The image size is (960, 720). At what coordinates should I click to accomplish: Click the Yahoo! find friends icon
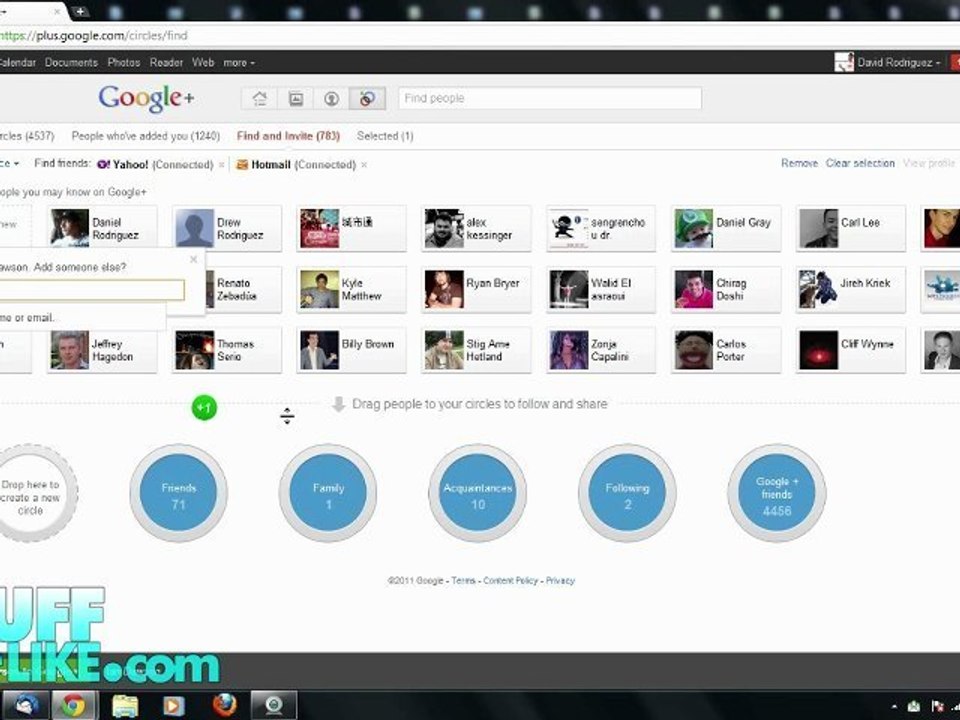pos(103,164)
